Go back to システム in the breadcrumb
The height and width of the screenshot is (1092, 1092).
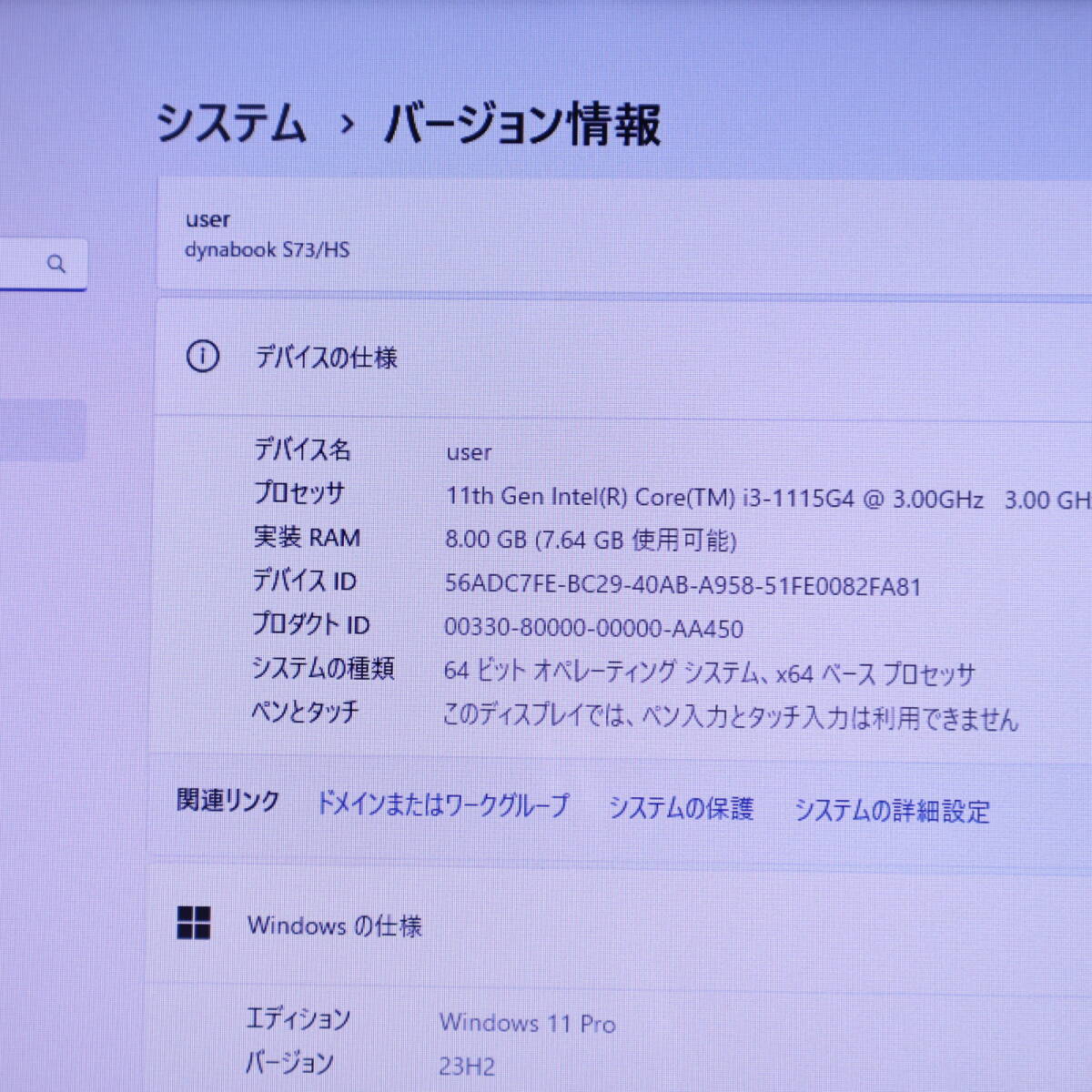point(231,122)
